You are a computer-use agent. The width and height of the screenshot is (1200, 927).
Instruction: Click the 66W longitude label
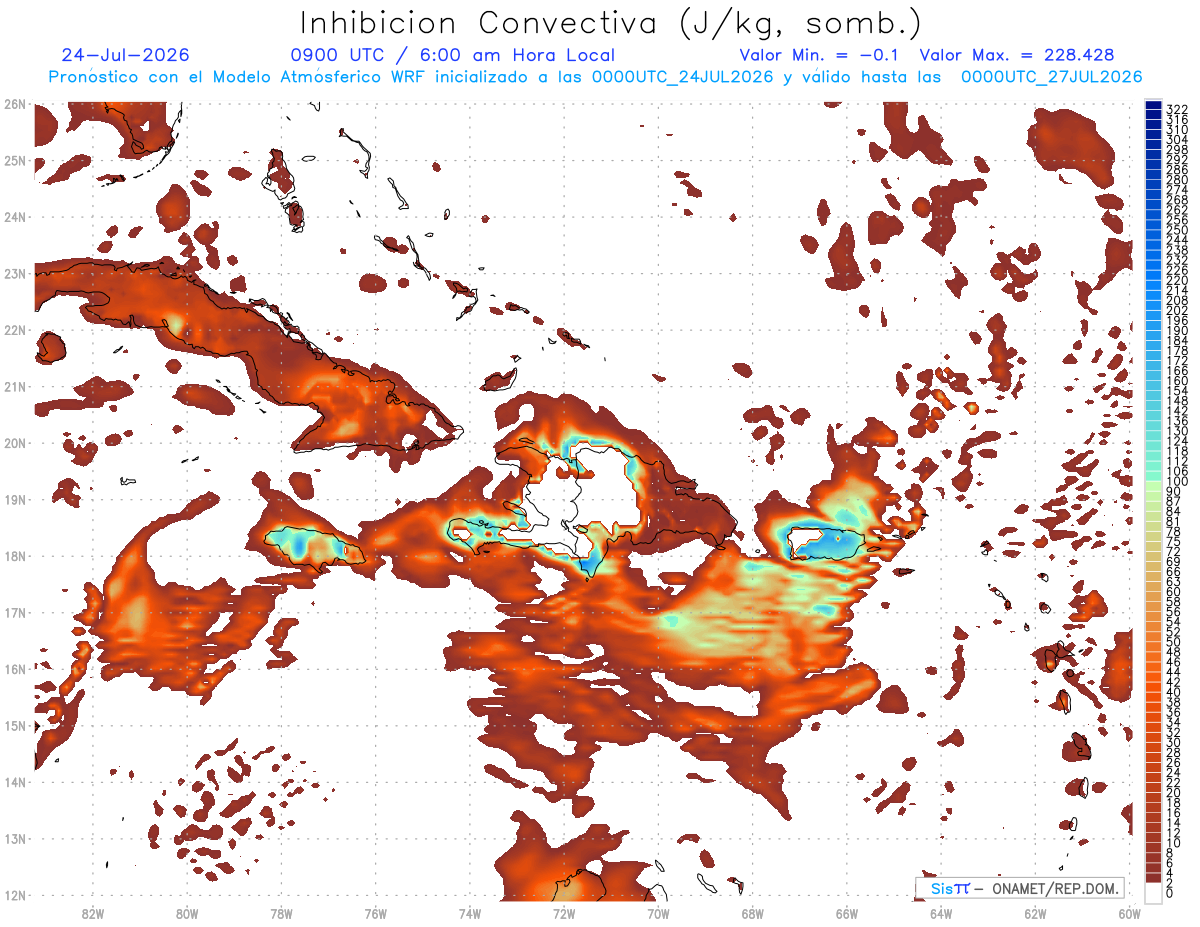[x=846, y=913]
